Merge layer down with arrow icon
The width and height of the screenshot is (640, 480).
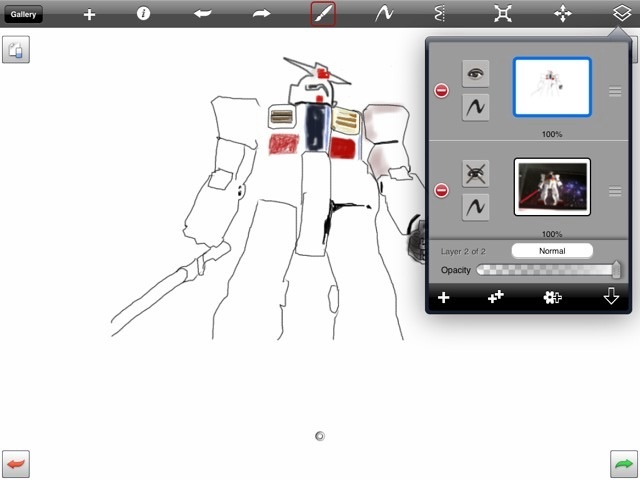611,296
